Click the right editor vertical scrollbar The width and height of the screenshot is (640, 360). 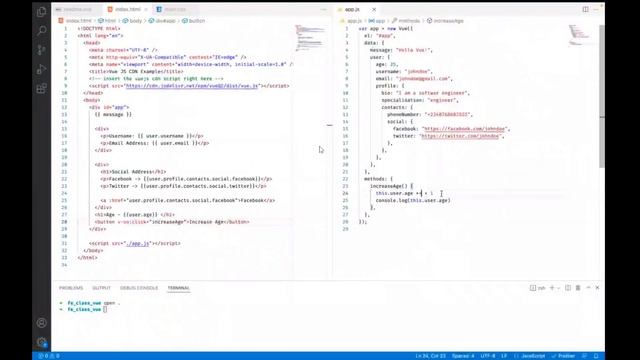pyautogui.click(x=602, y=96)
